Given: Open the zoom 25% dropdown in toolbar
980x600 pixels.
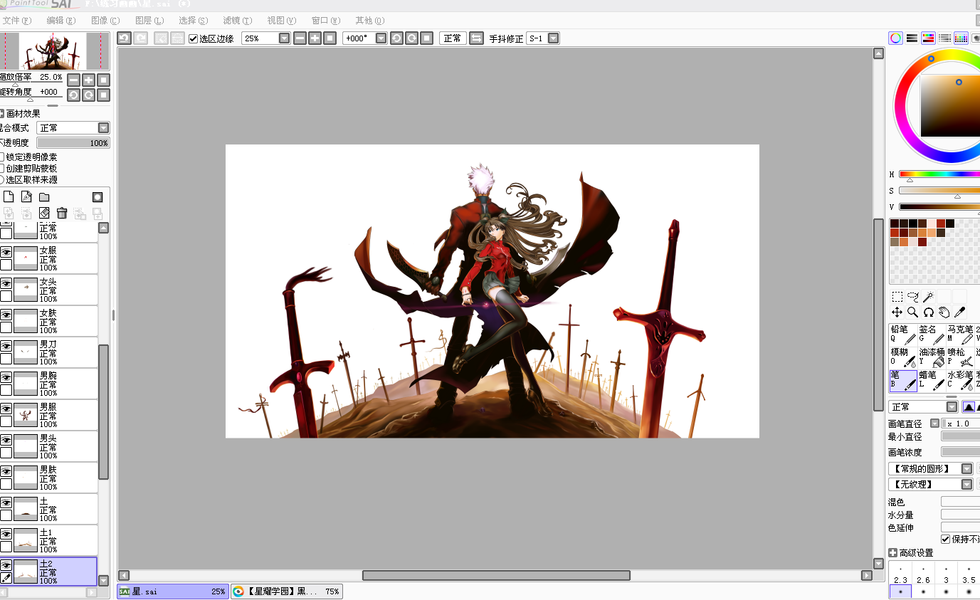Looking at the screenshot, I should pyautogui.click(x=284, y=38).
